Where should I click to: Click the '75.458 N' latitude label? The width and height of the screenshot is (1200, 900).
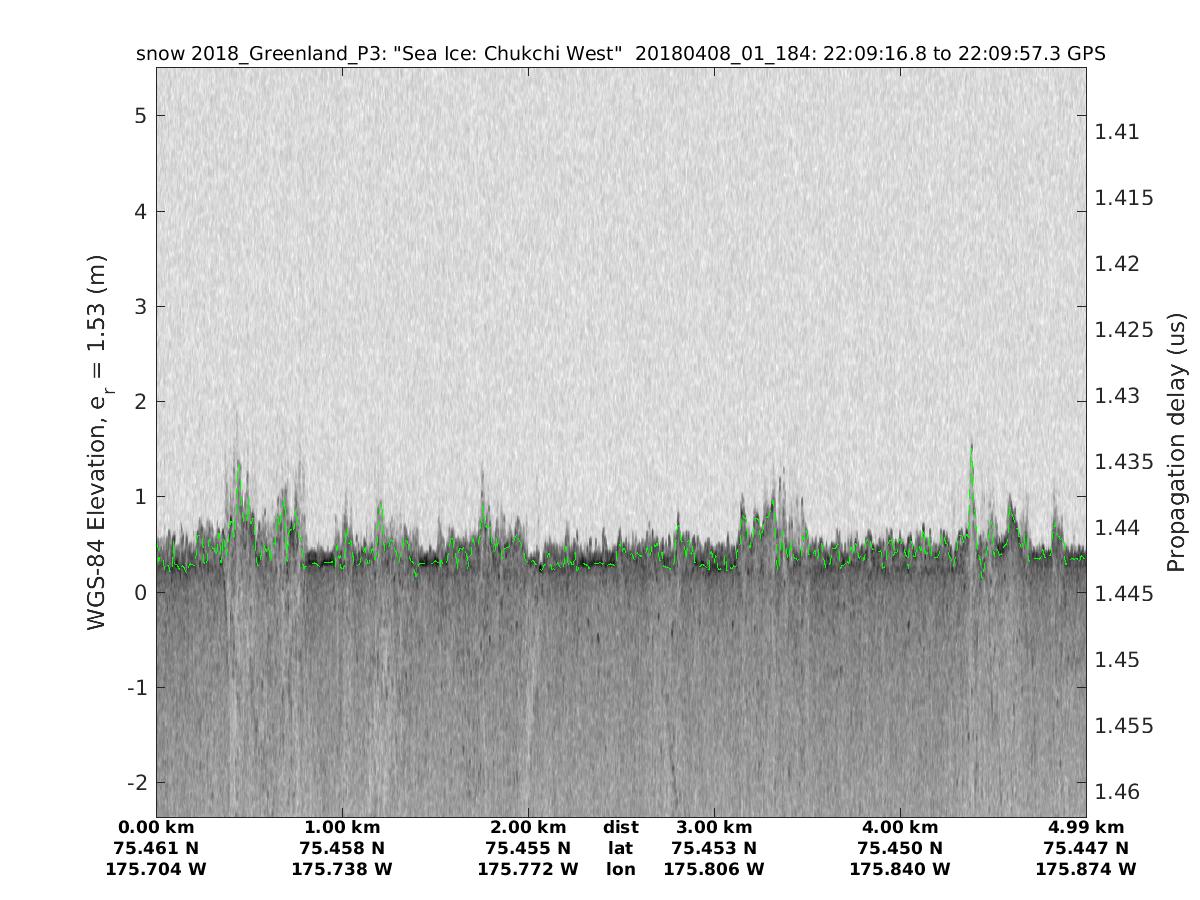(x=342, y=848)
